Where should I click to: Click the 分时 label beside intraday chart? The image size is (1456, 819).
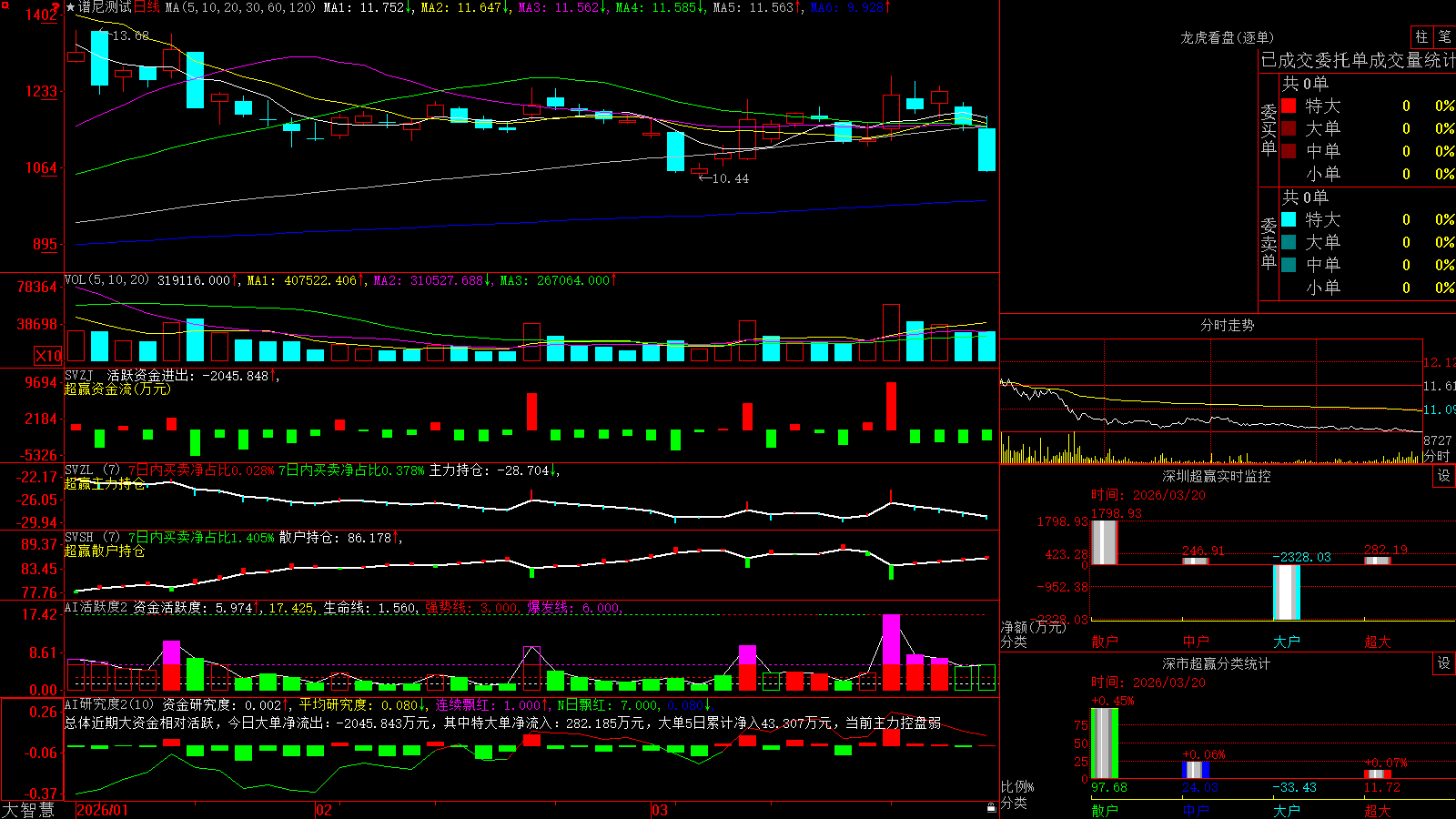coord(1437,456)
